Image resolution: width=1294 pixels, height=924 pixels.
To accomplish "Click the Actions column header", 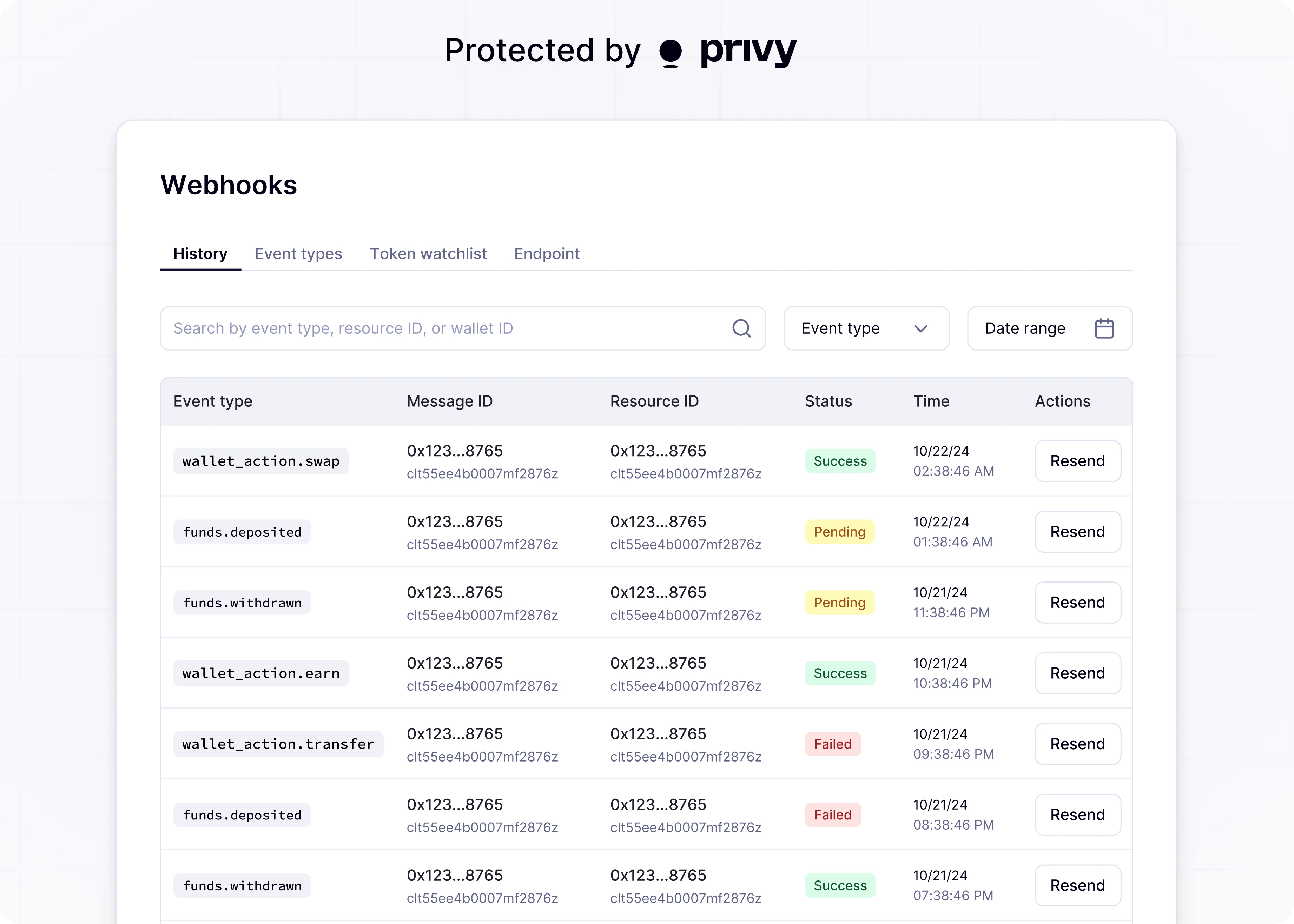I will click(x=1062, y=401).
